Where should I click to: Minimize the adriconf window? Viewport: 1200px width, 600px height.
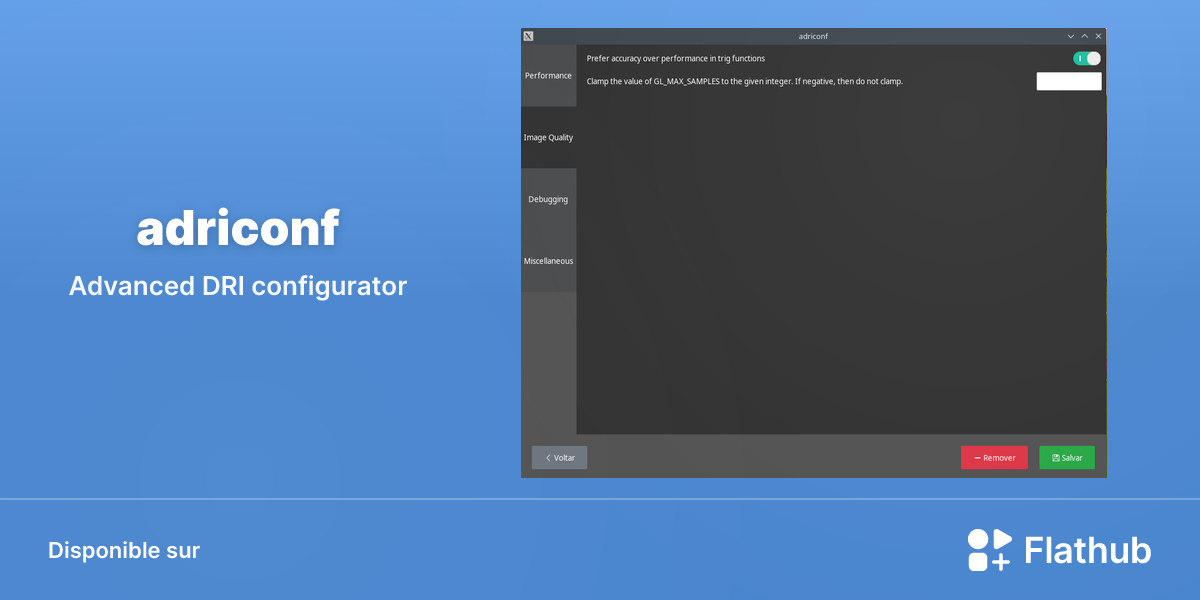coord(1071,36)
